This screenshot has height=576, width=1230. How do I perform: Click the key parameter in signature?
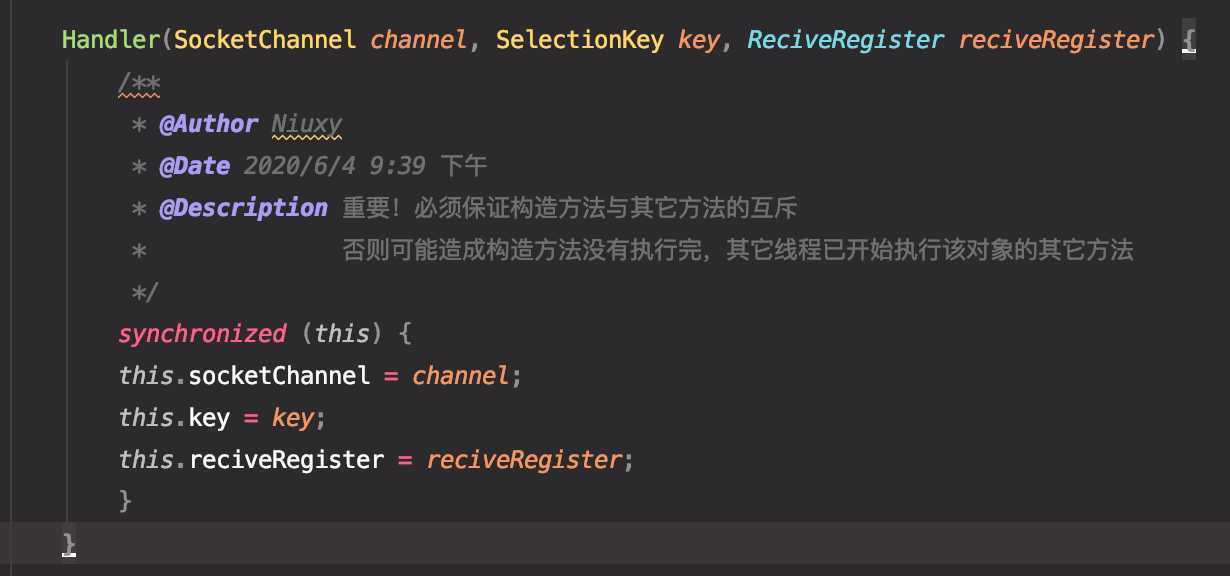click(x=699, y=41)
